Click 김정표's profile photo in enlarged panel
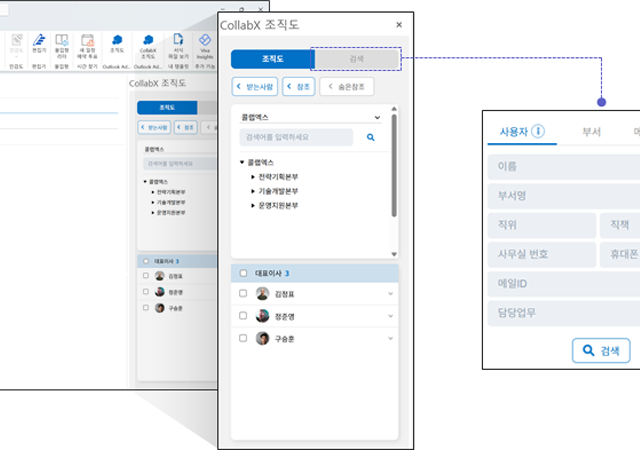640x450 pixels. 262,293
